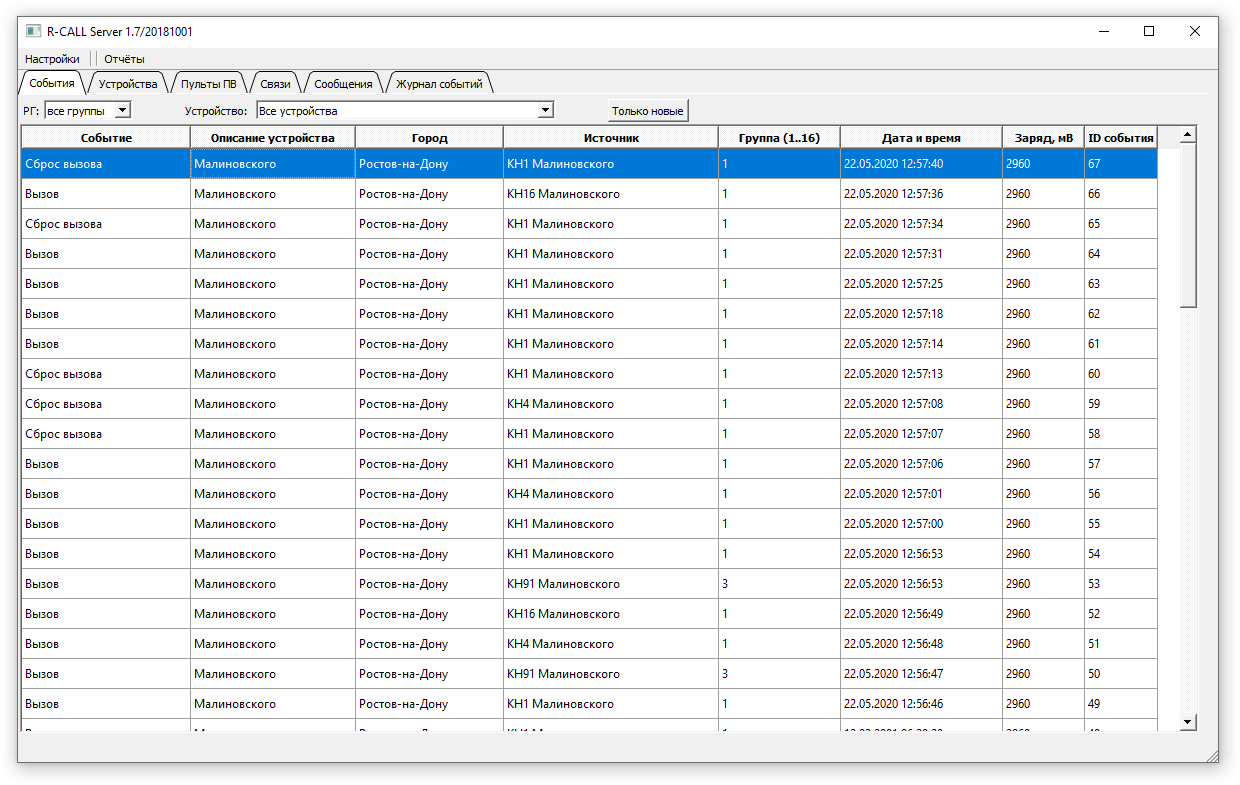Open the Журнал событий tab
1240x785 pixels.
click(439, 84)
